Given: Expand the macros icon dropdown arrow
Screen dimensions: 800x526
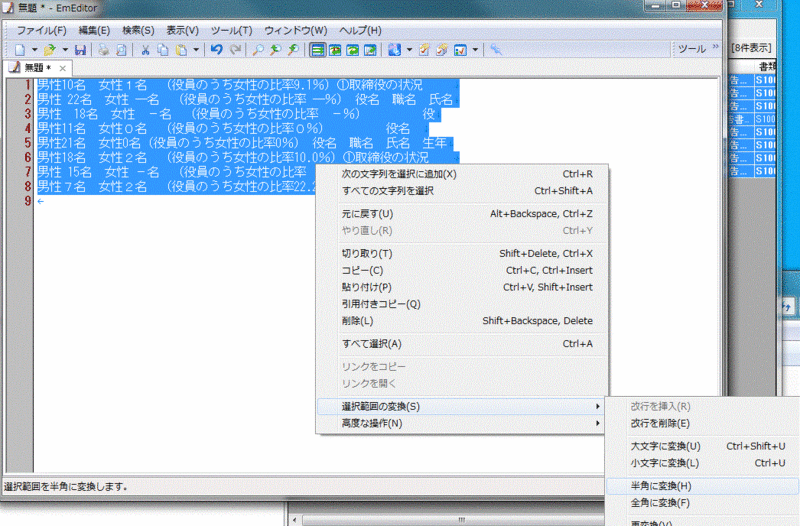Looking at the screenshot, I should (x=475, y=50).
